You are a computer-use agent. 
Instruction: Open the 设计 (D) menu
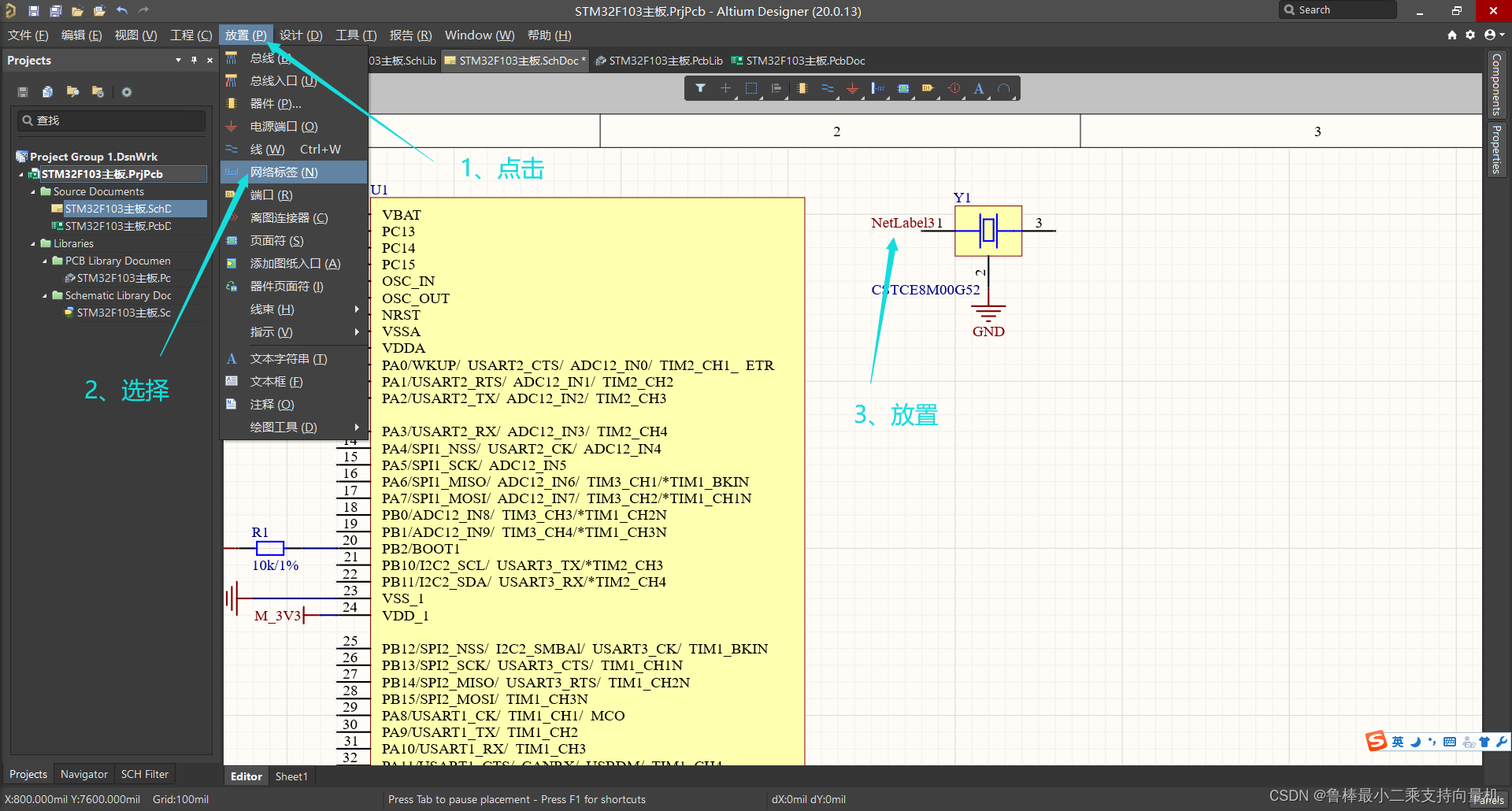click(x=301, y=35)
